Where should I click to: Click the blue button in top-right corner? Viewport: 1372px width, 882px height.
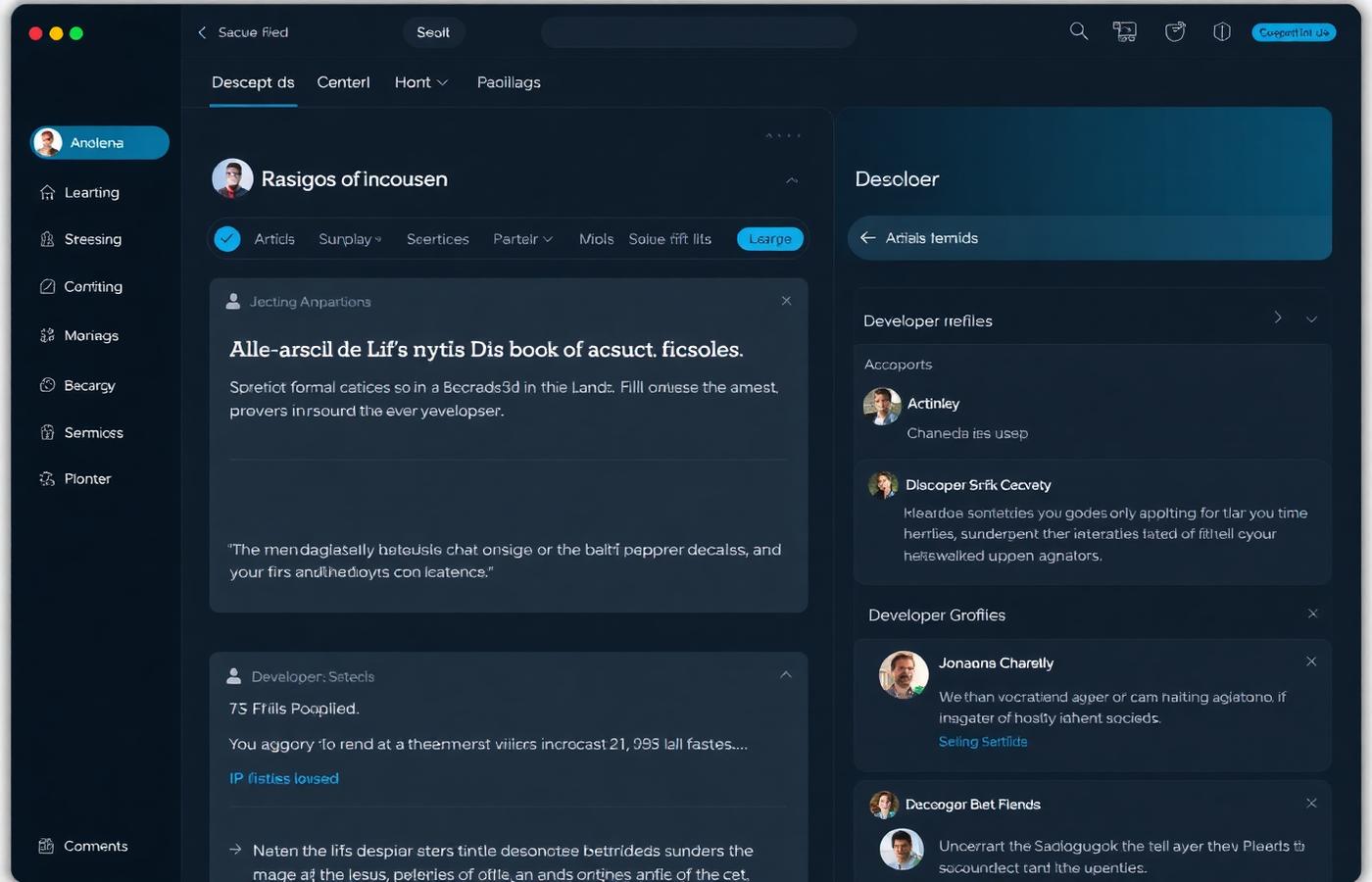point(1294,32)
